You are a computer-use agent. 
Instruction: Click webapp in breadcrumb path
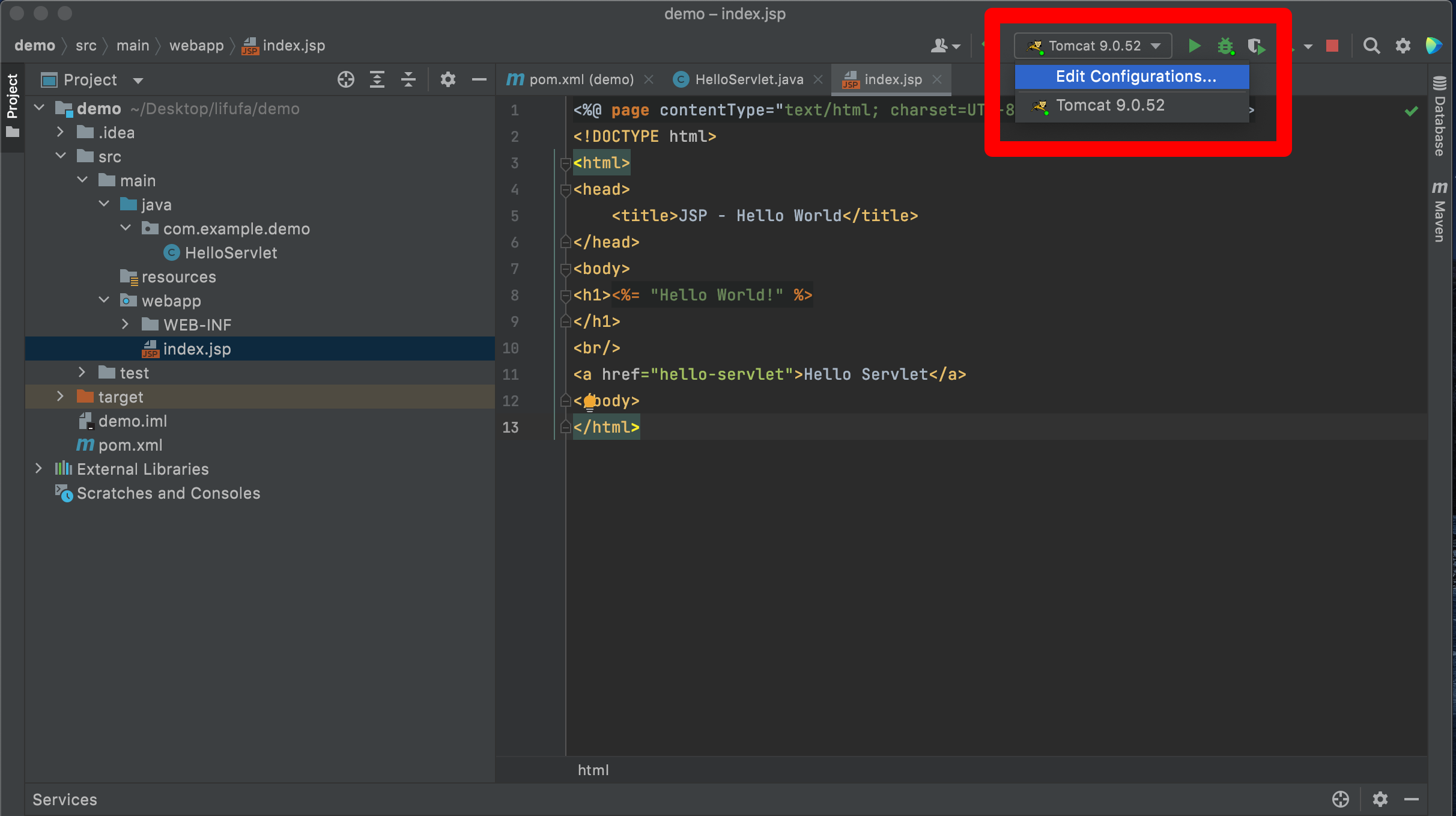pyautogui.click(x=196, y=46)
